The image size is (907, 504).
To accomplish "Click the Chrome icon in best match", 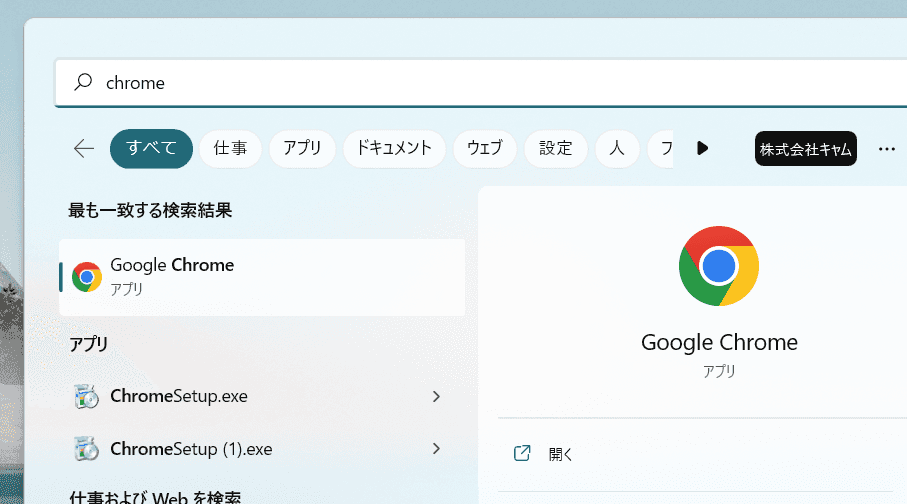I will [87, 277].
